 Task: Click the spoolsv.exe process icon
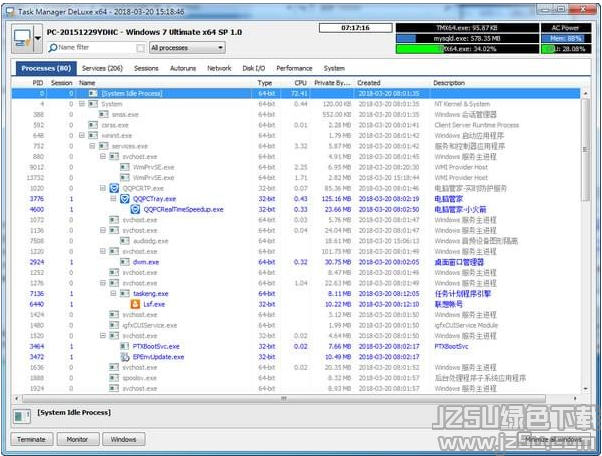point(114,378)
